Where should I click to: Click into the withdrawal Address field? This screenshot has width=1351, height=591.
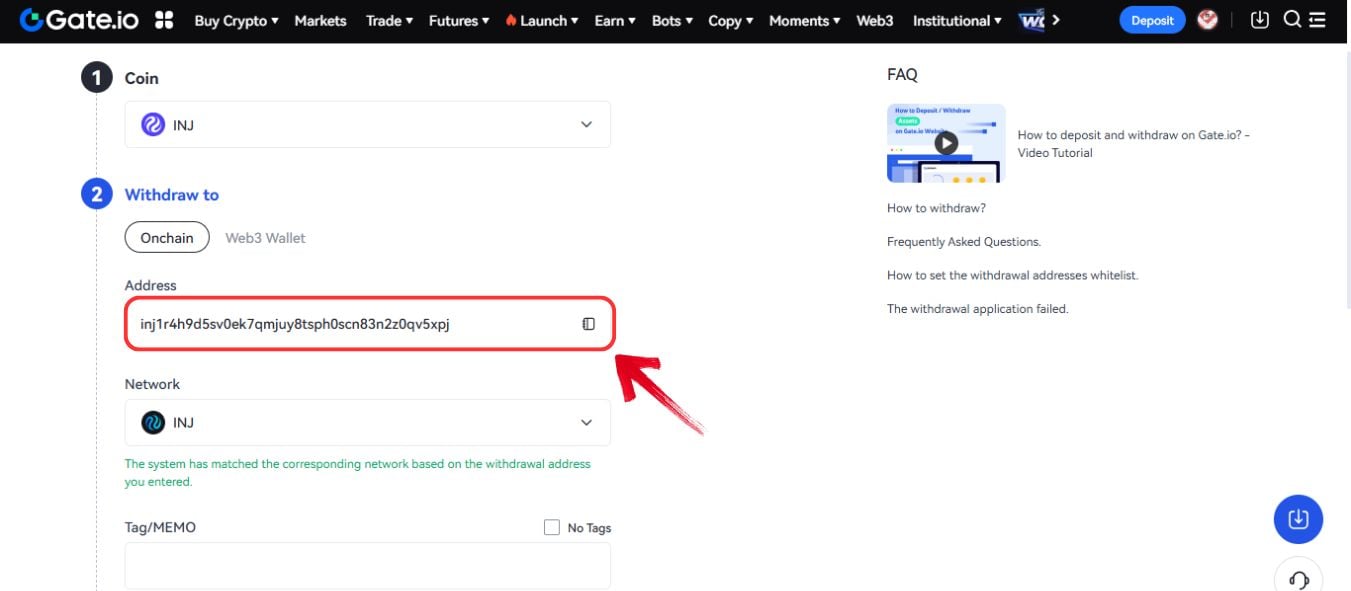click(369, 324)
